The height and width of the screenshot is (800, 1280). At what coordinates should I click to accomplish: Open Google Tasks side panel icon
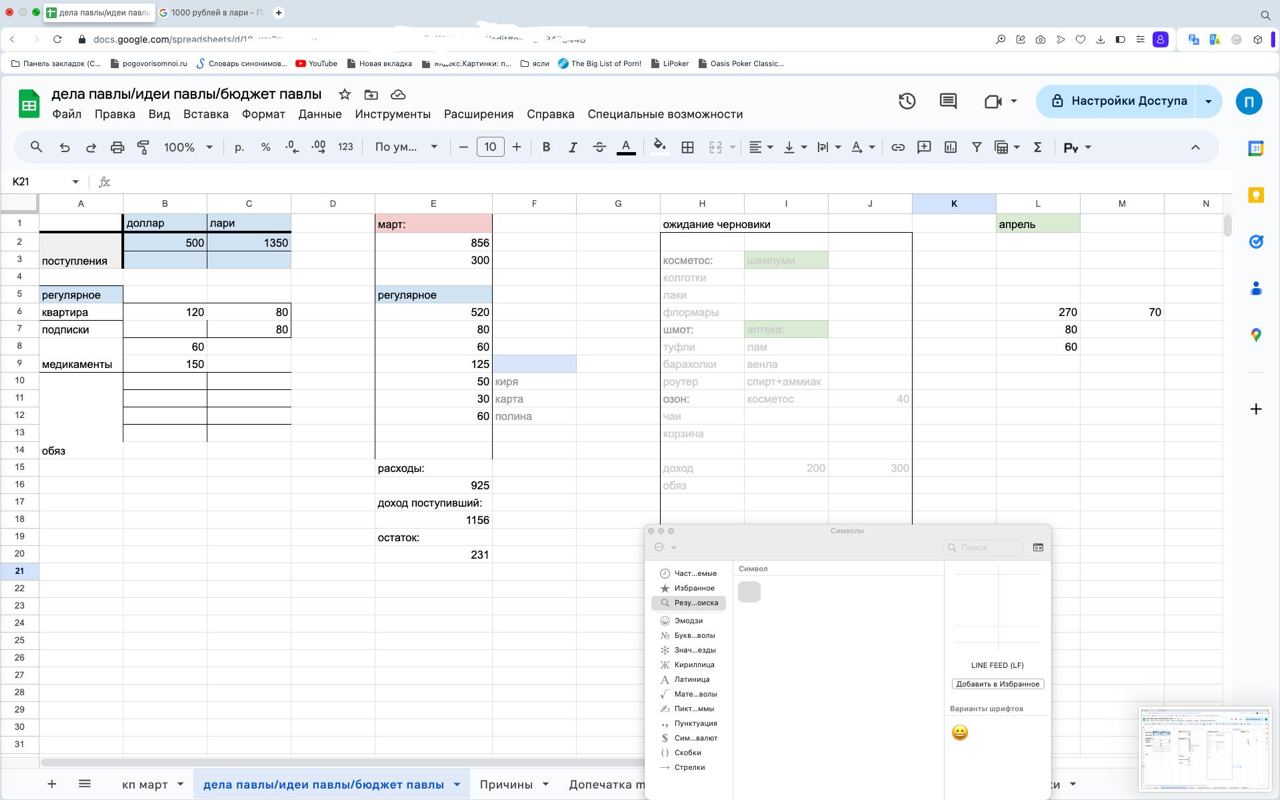[1256, 241]
